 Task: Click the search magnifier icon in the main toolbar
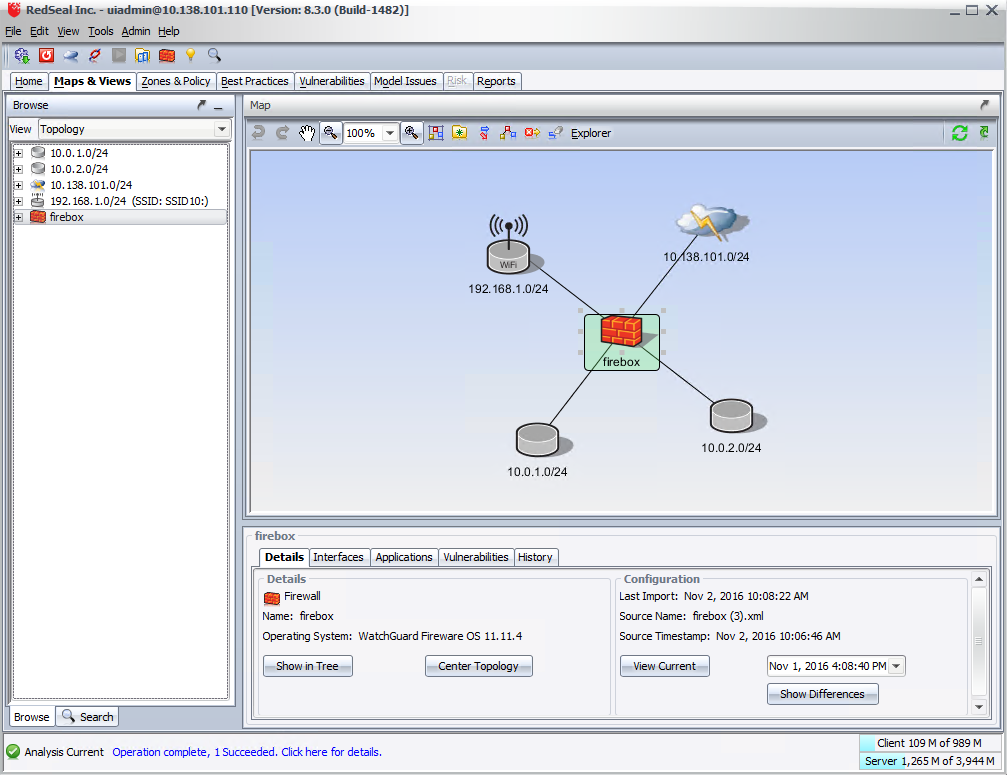(212, 55)
